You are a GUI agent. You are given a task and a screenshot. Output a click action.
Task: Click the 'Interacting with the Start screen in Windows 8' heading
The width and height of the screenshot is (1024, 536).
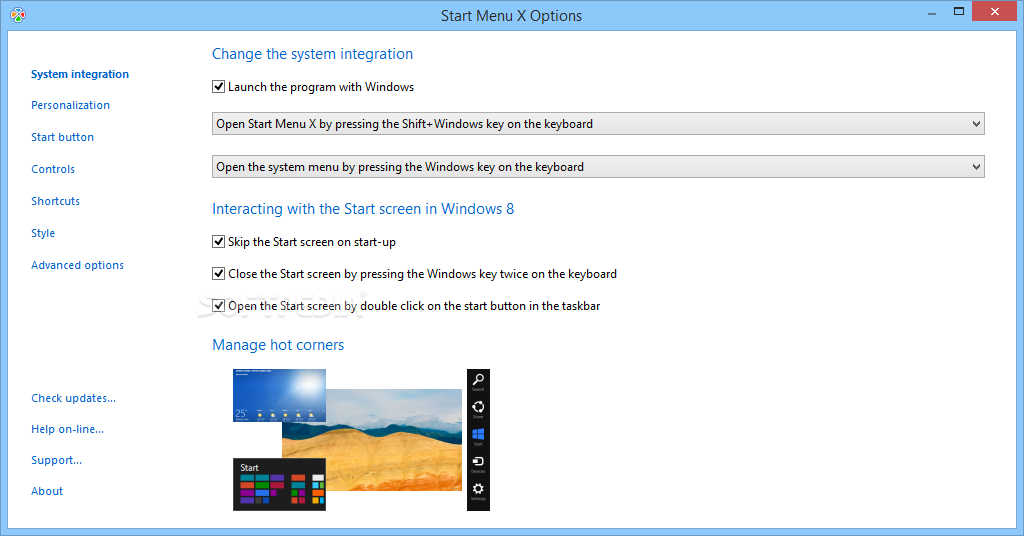coord(363,209)
